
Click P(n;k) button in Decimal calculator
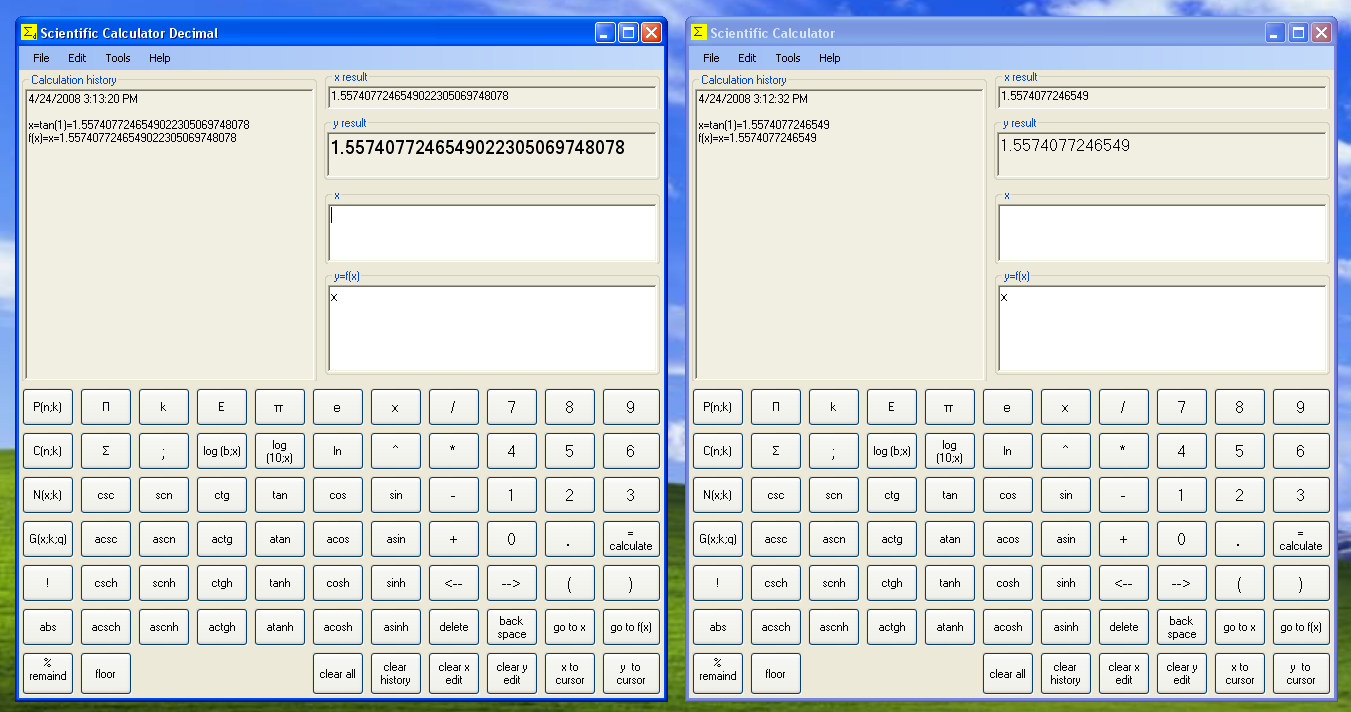[x=48, y=407]
